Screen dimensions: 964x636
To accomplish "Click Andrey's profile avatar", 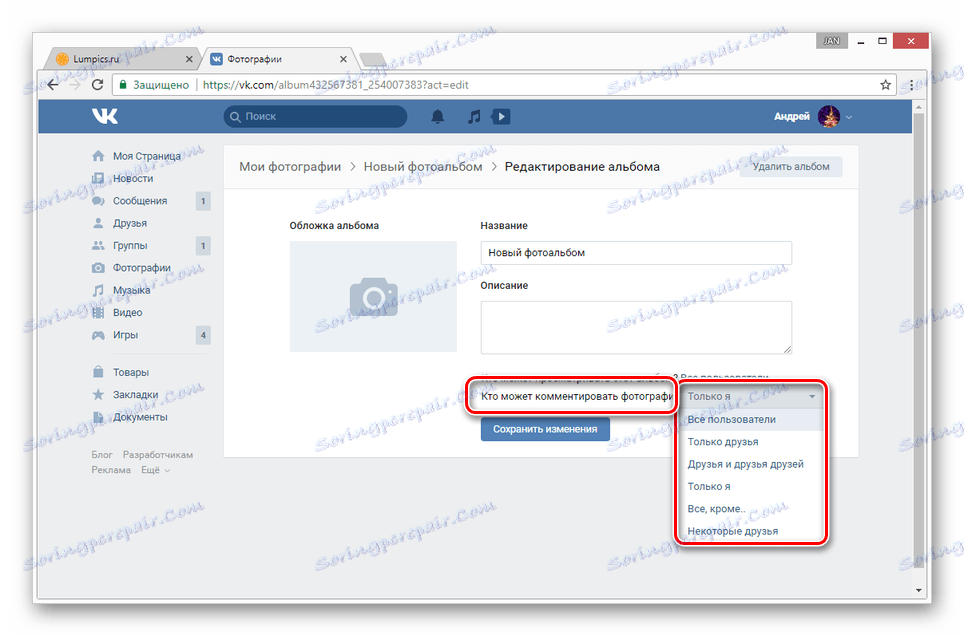I will [829, 116].
